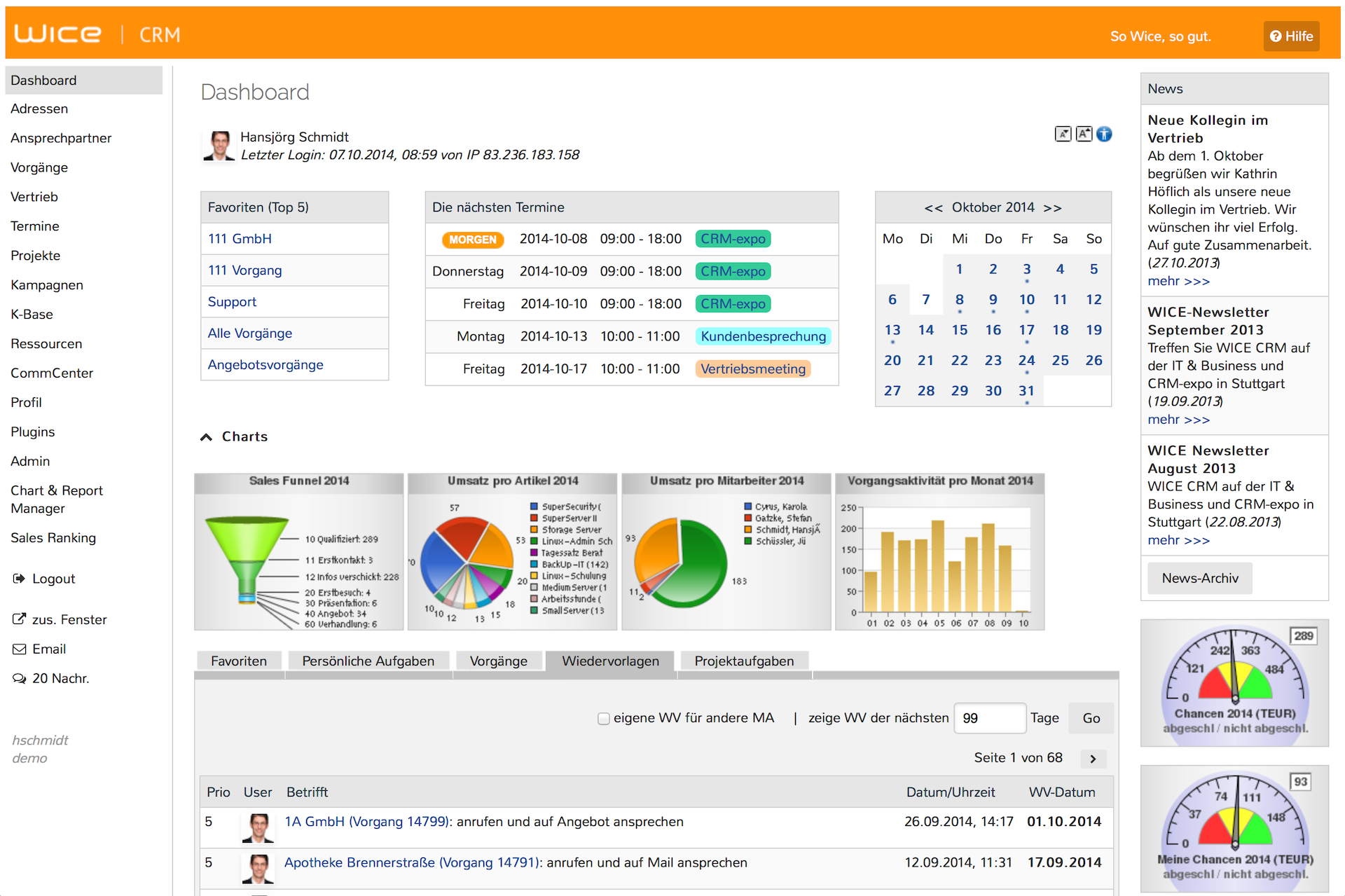
Task: Open favorite 111 Vorgang
Action: tap(244, 270)
